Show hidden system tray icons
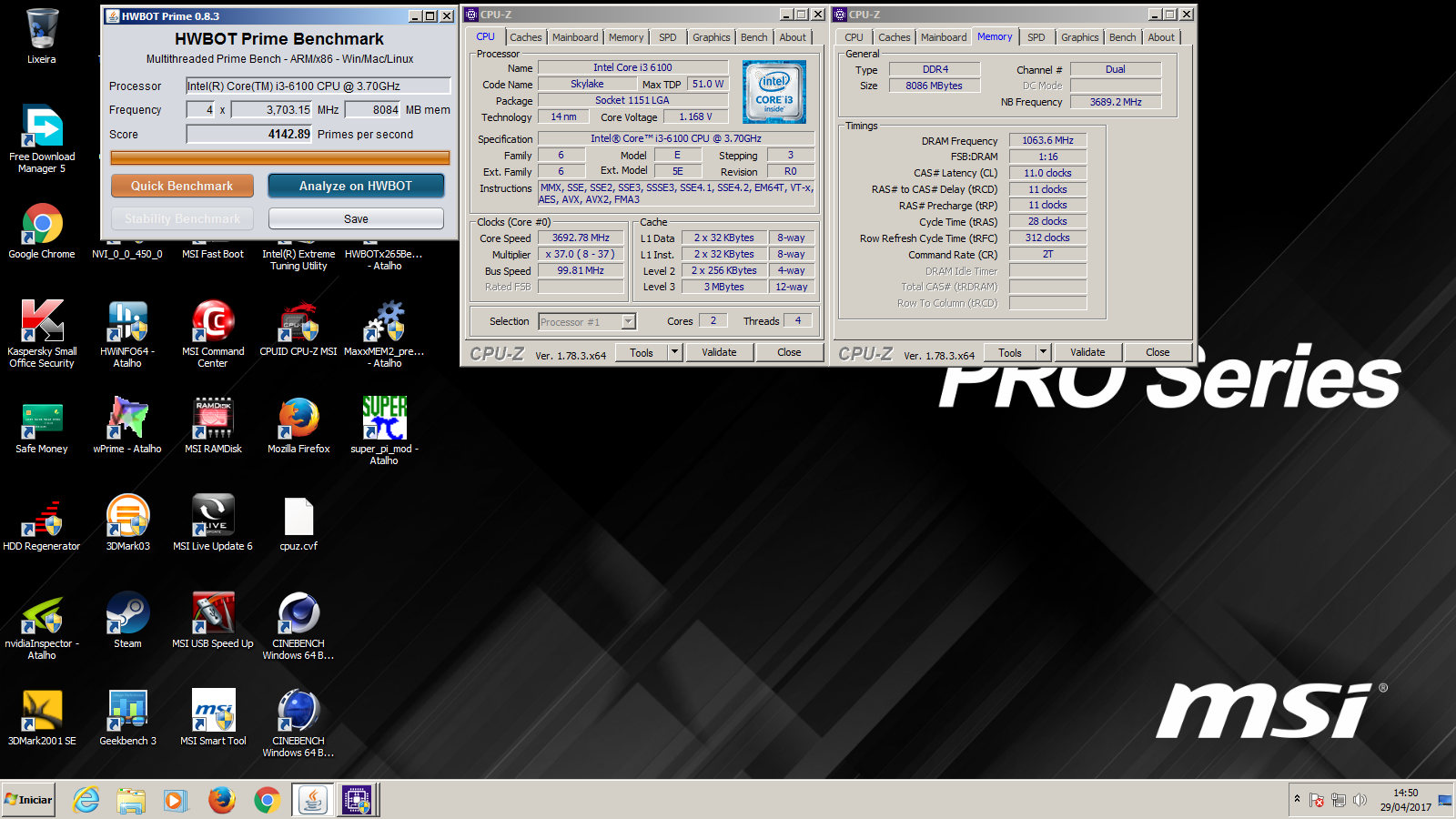The image size is (1456, 819). (x=1297, y=799)
